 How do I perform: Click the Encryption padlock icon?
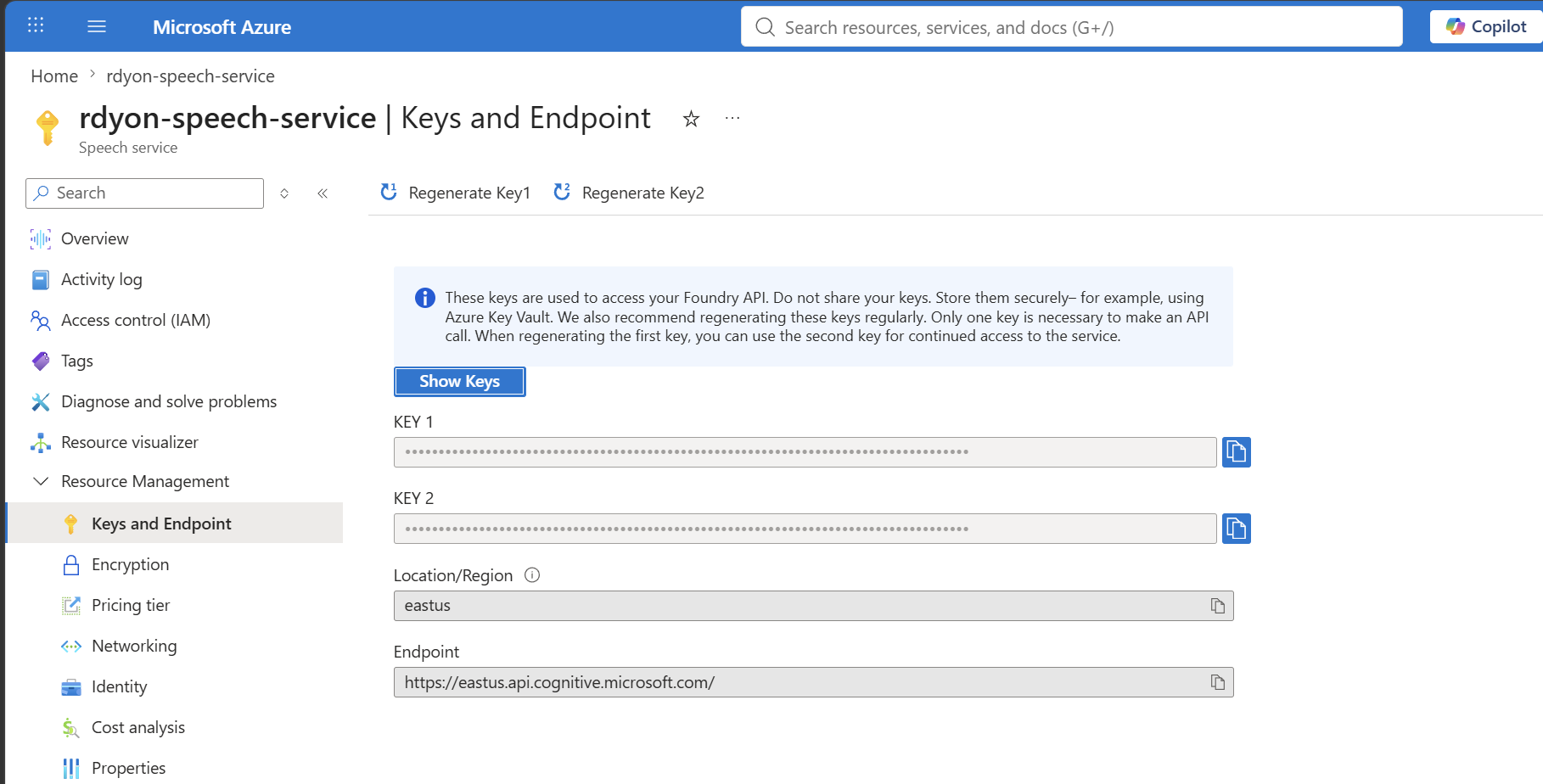tap(71, 565)
